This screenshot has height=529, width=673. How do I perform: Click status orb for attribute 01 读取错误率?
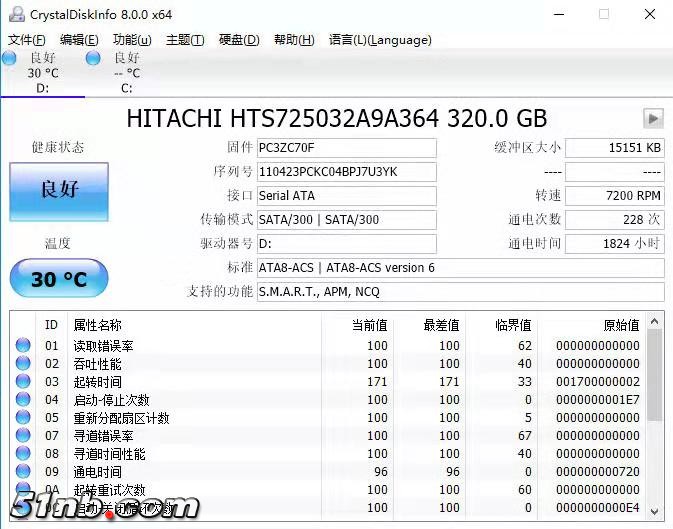[x=23, y=345]
